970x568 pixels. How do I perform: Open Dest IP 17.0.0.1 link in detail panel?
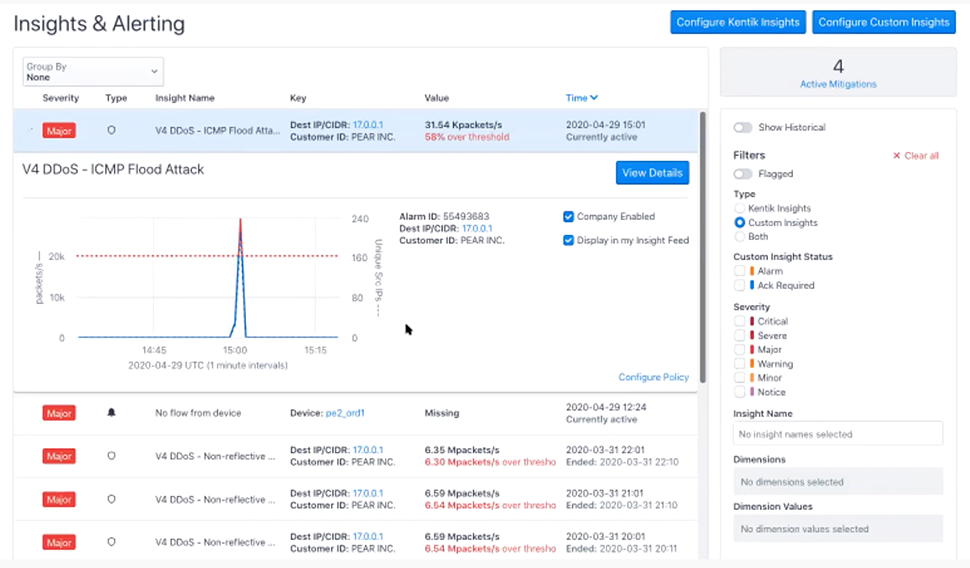[477, 228]
